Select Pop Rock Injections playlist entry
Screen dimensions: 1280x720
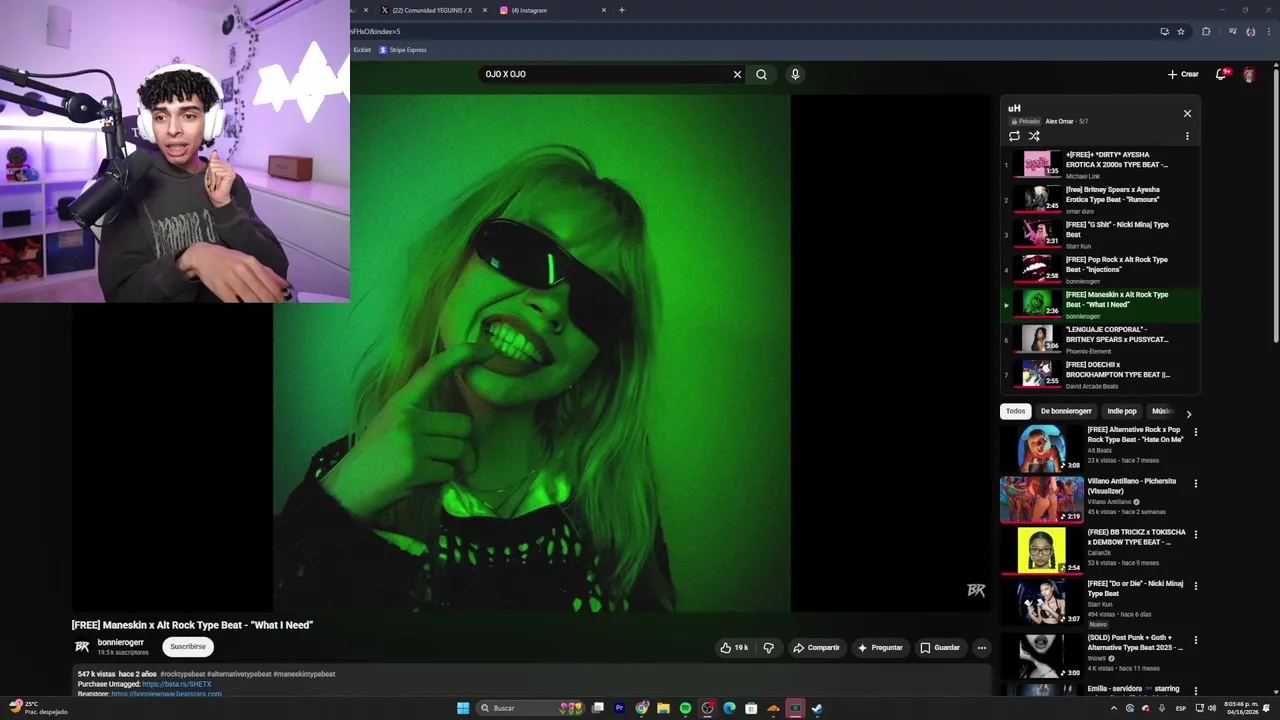[x=1100, y=269]
